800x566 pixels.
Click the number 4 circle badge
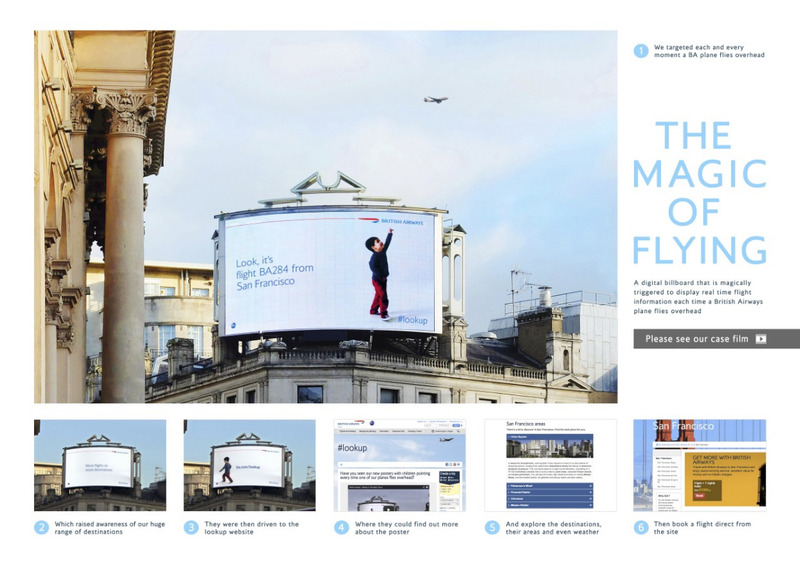coord(342,528)
